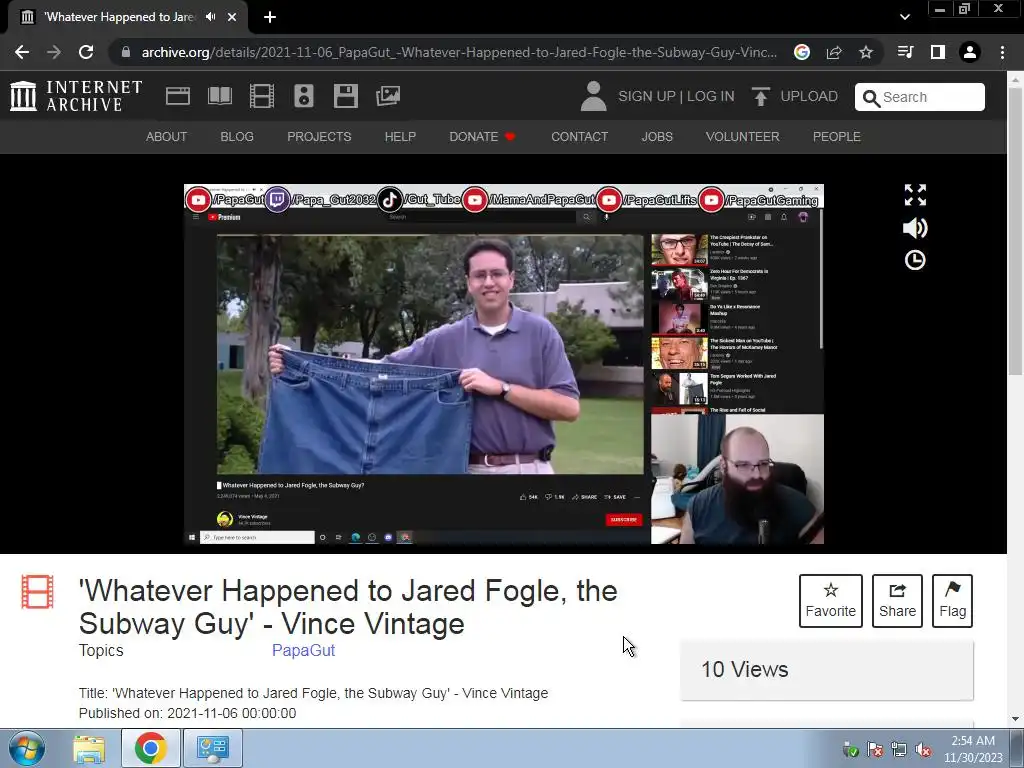Click the forward navigation arrow

tap(54, 52)
